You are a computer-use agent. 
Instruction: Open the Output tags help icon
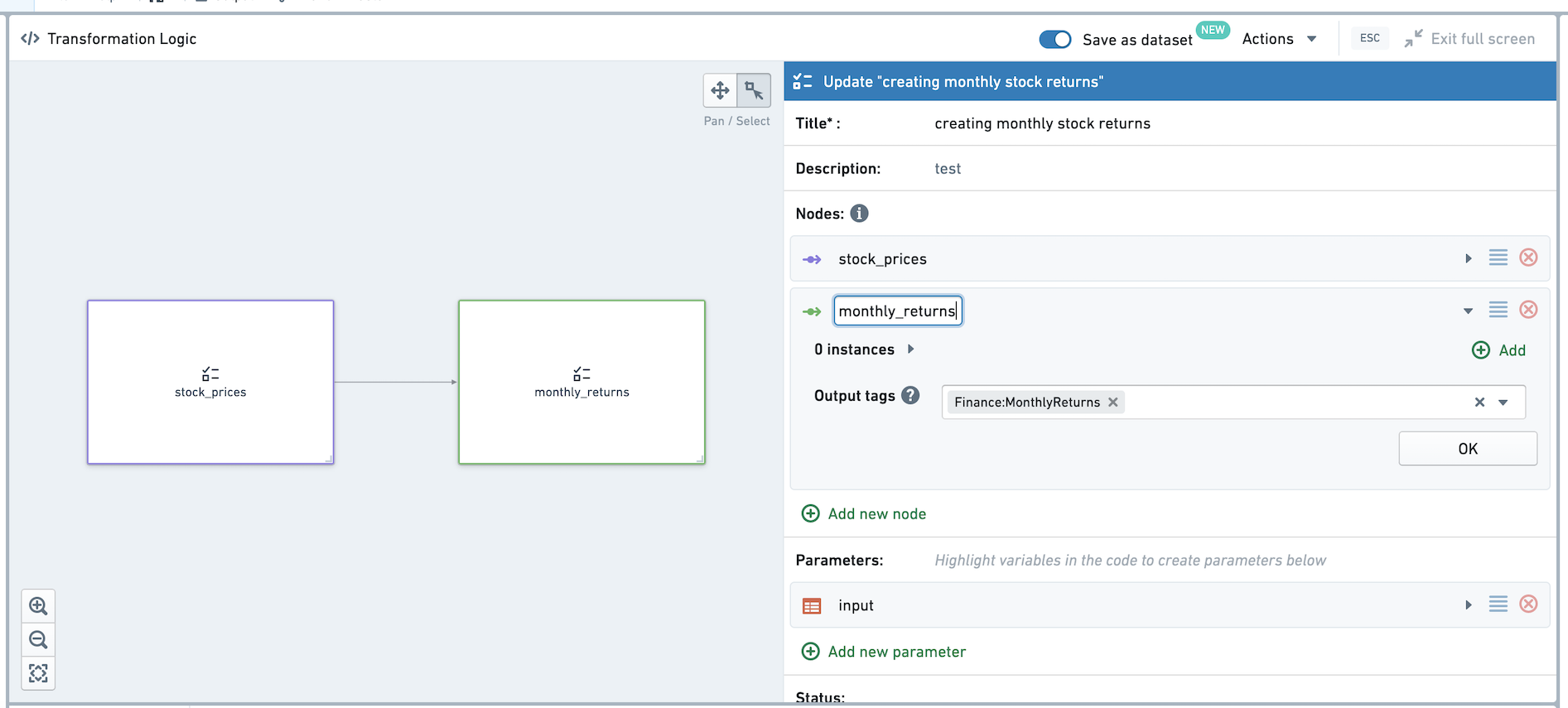[910, 395]
